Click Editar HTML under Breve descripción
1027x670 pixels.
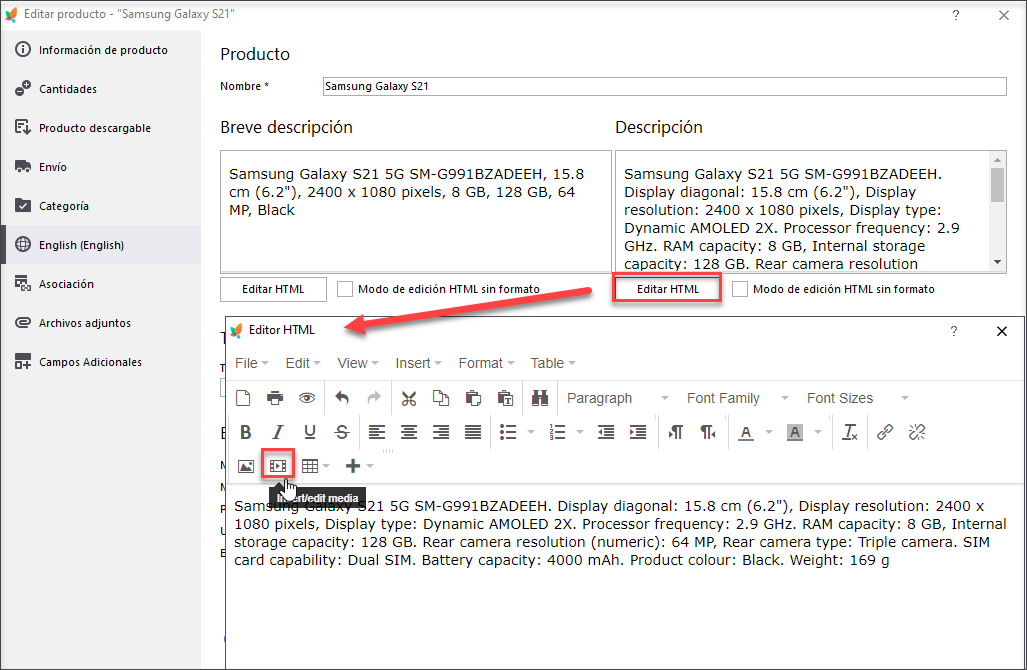[273, 289]
